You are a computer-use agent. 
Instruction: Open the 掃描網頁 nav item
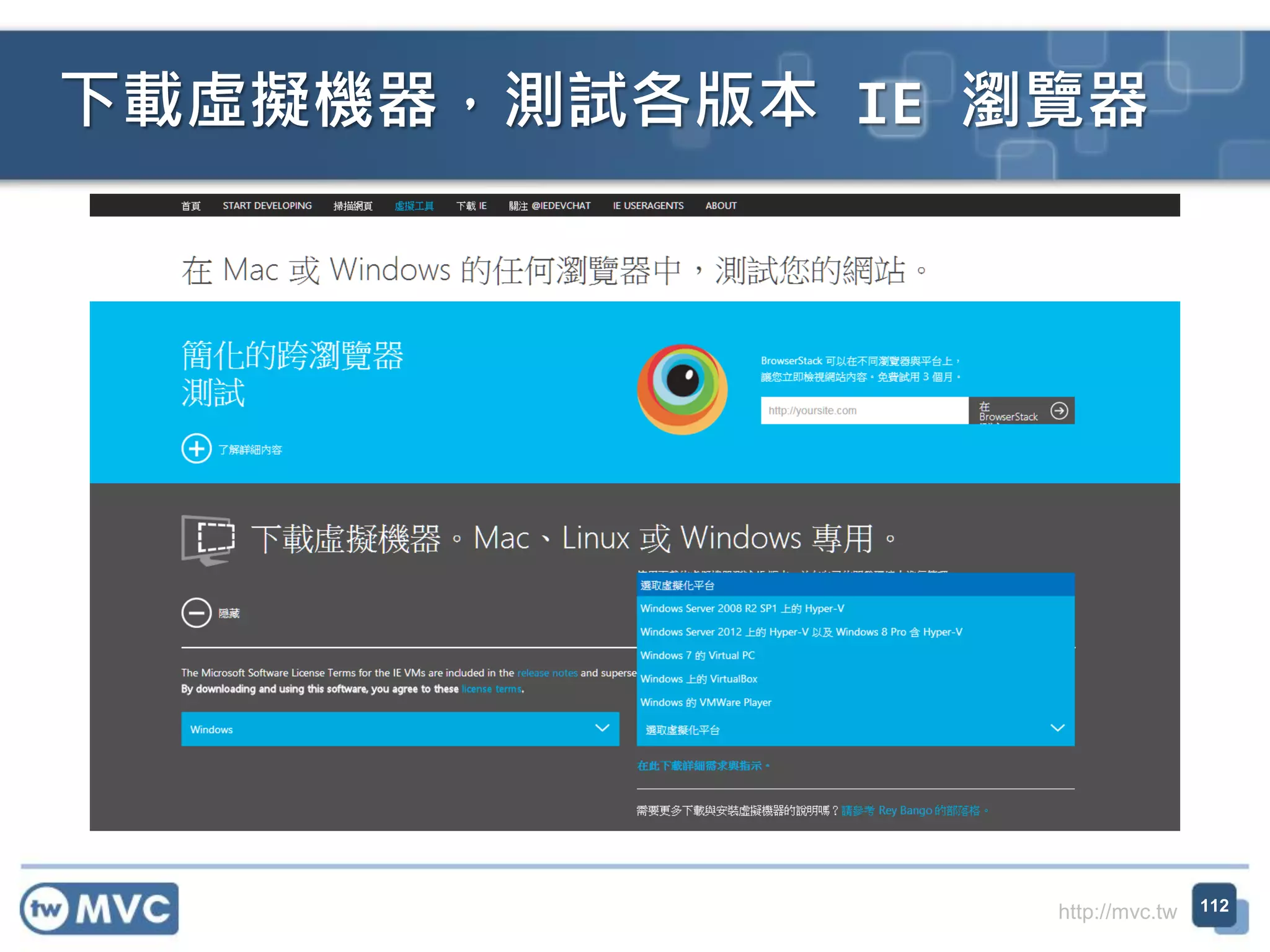353,206
